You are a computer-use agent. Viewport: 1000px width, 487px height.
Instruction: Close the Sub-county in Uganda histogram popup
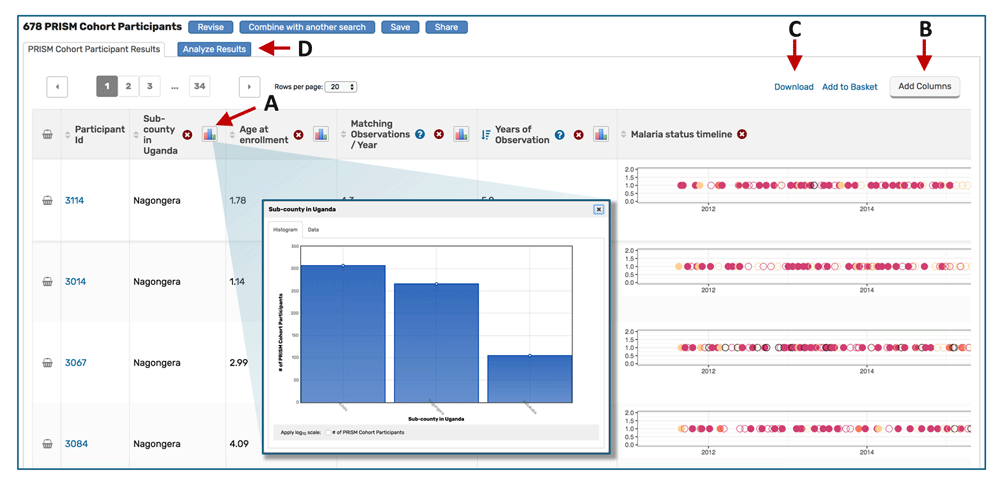pyautogui.click(x=599, y=209)
